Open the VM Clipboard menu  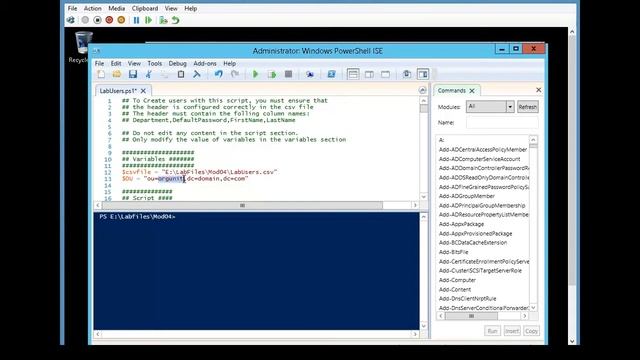tap(145, 9)
